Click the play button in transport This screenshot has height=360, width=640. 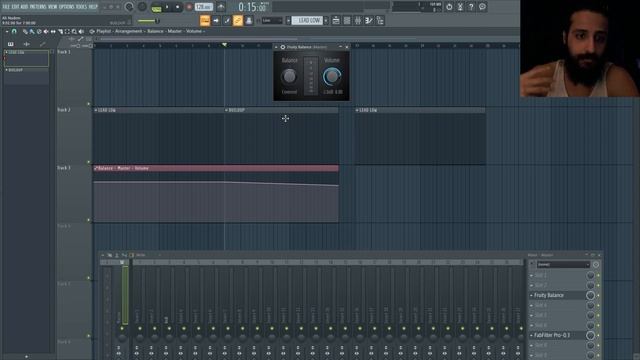[x=167, y=7]
